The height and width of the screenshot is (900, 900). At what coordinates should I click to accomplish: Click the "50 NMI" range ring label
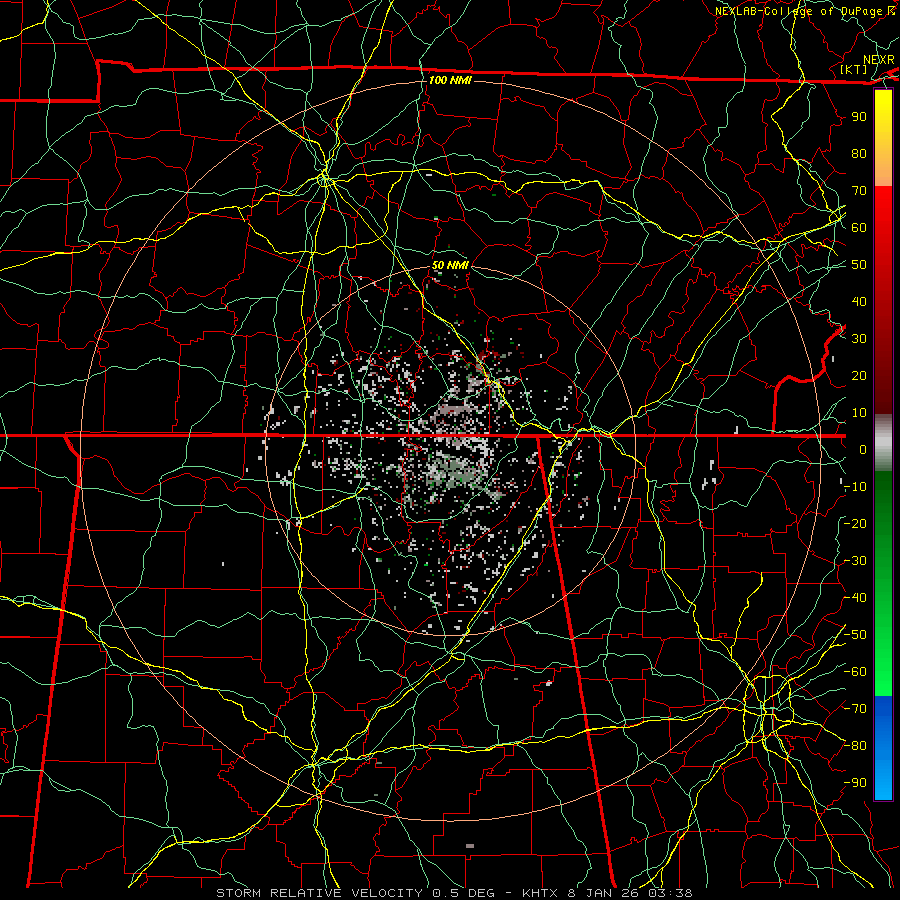[x=450, y=265]
